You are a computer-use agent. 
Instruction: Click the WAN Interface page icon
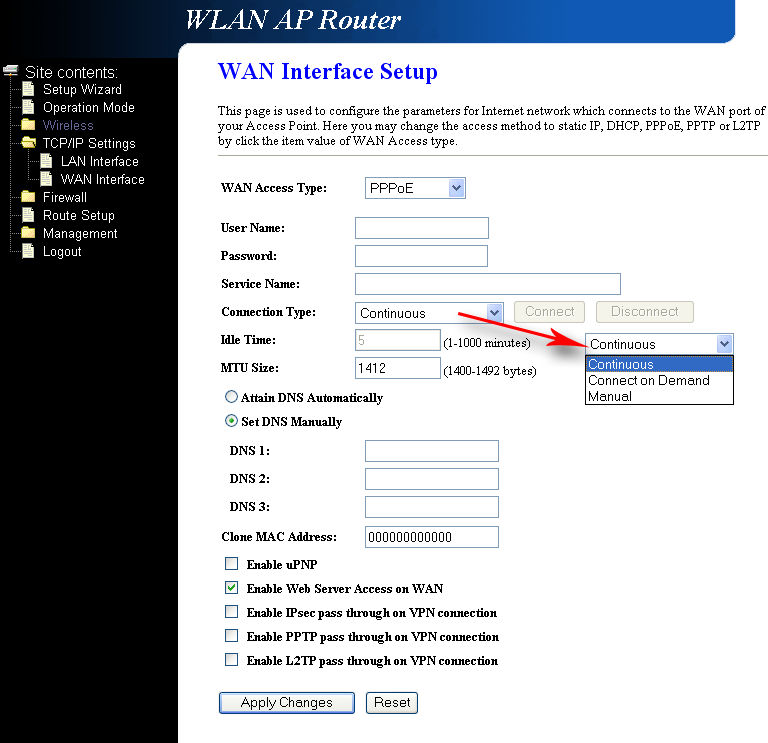pyautogui.click(x=46, y=179)
